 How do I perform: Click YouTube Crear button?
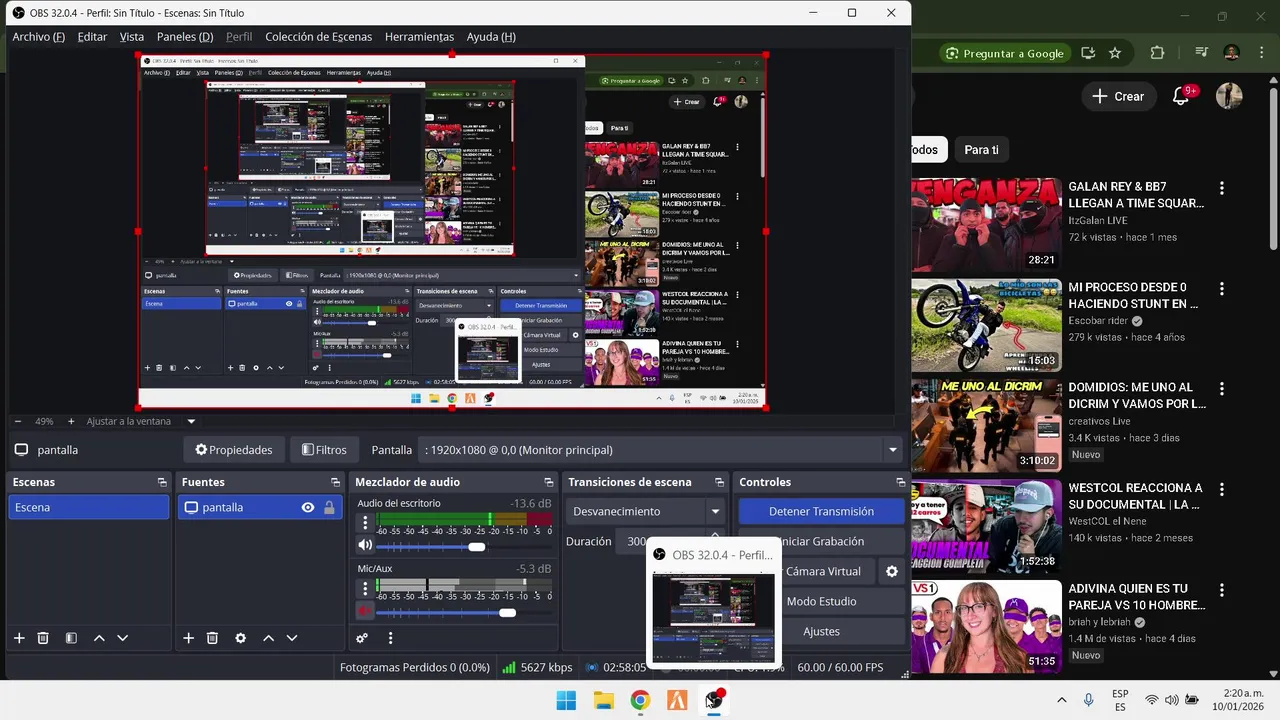click(x=1118, y=96)
